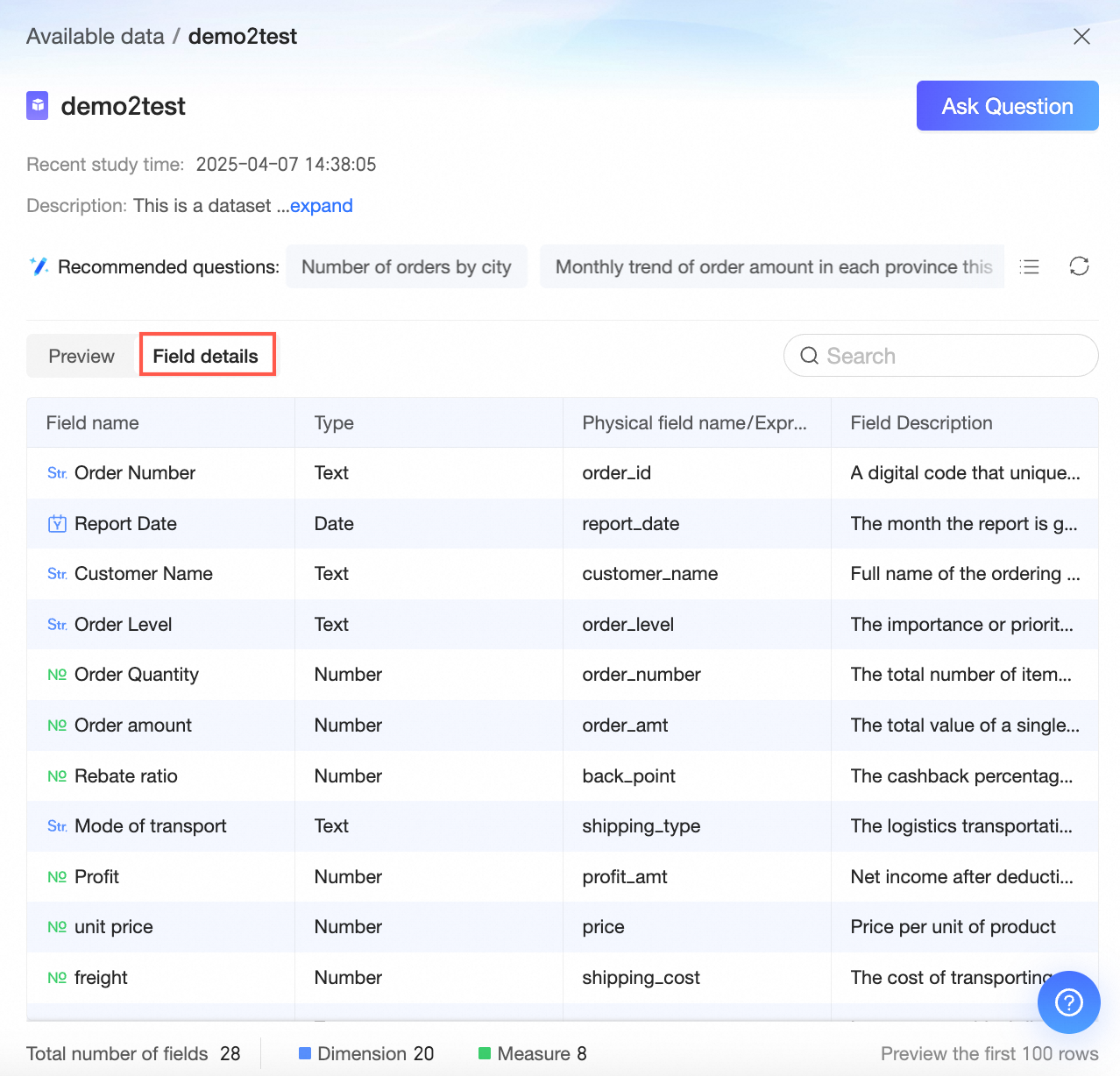Screen dimensions: 1120x1076
Task: Click 'Total number of fields 28' text
Action: pos(133,1053)
